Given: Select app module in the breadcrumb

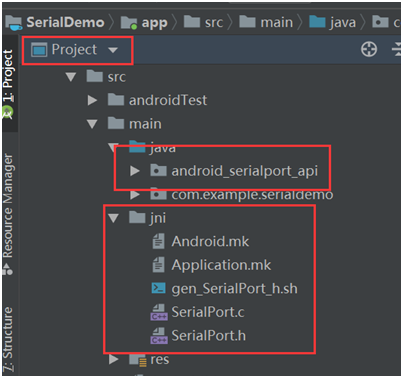Looking at the screenshot, I should click(x=154, y=23).
